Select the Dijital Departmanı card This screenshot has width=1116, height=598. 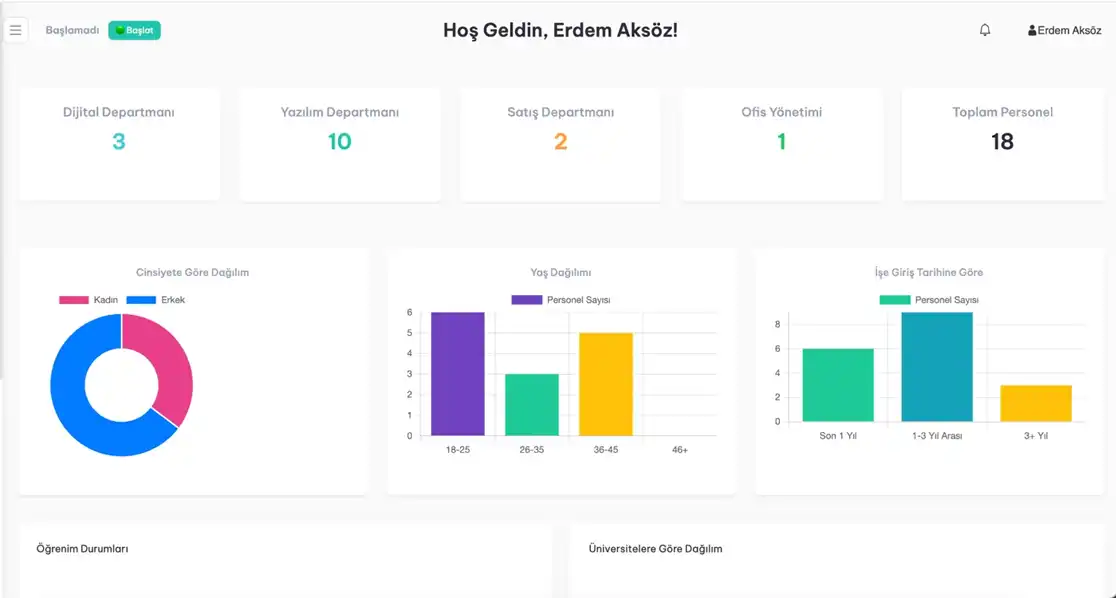tap(119, 145)
